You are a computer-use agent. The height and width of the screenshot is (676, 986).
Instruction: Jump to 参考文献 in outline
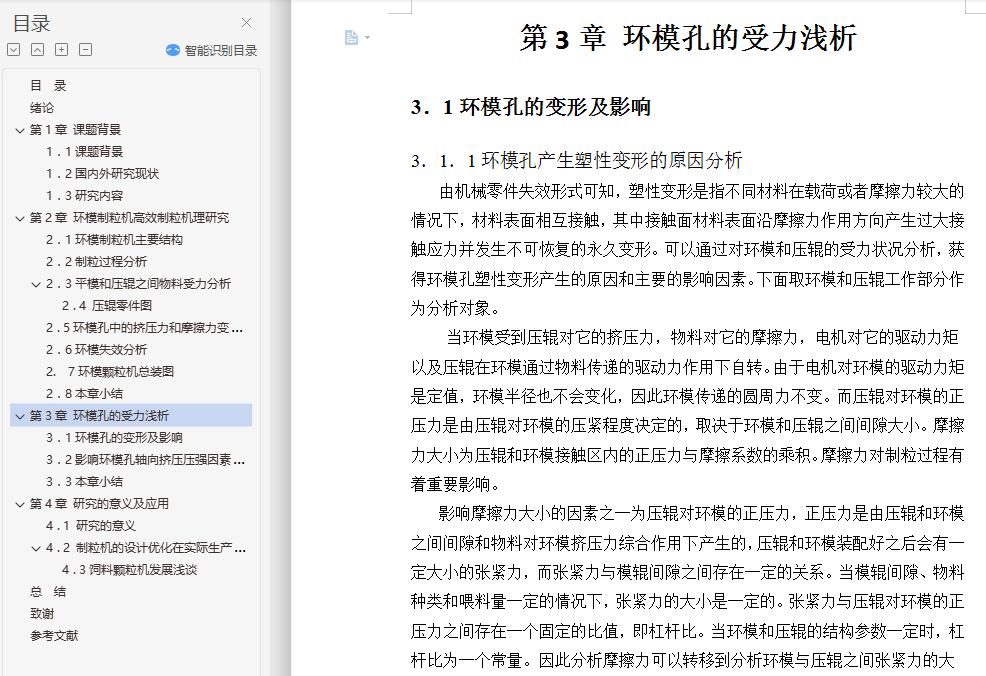click(x=54, y=636)
